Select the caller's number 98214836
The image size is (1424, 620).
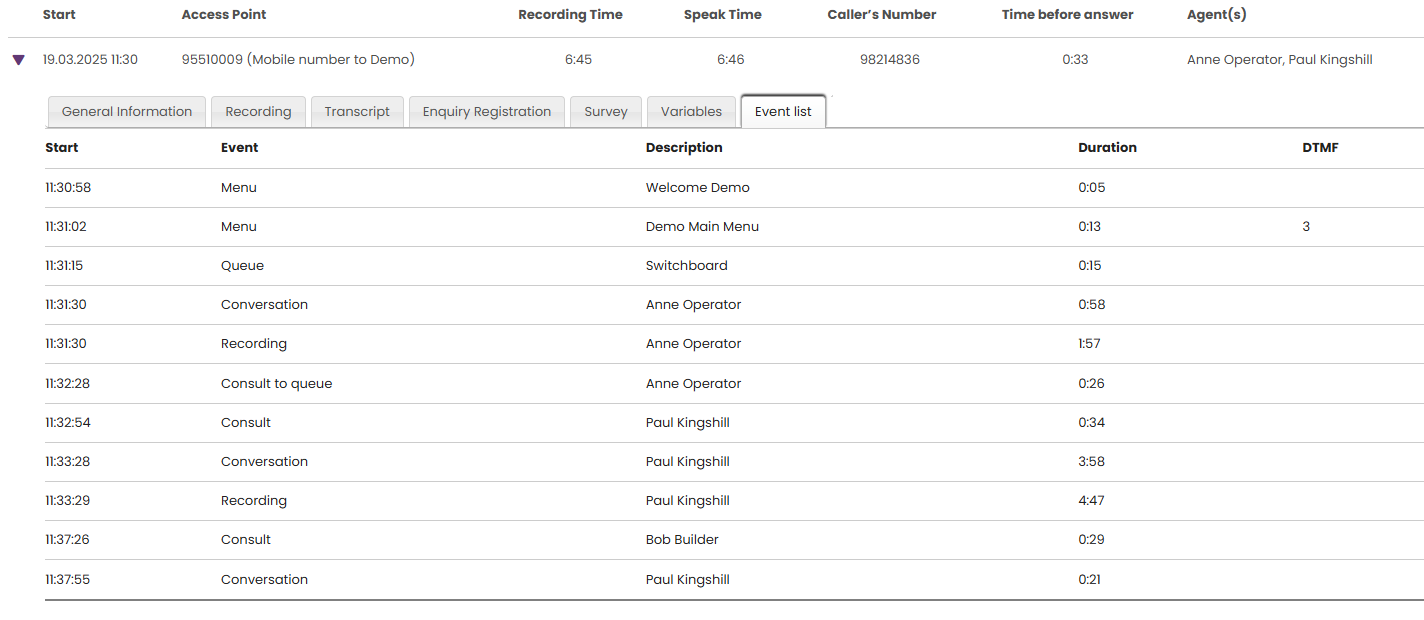coord(889,60)
